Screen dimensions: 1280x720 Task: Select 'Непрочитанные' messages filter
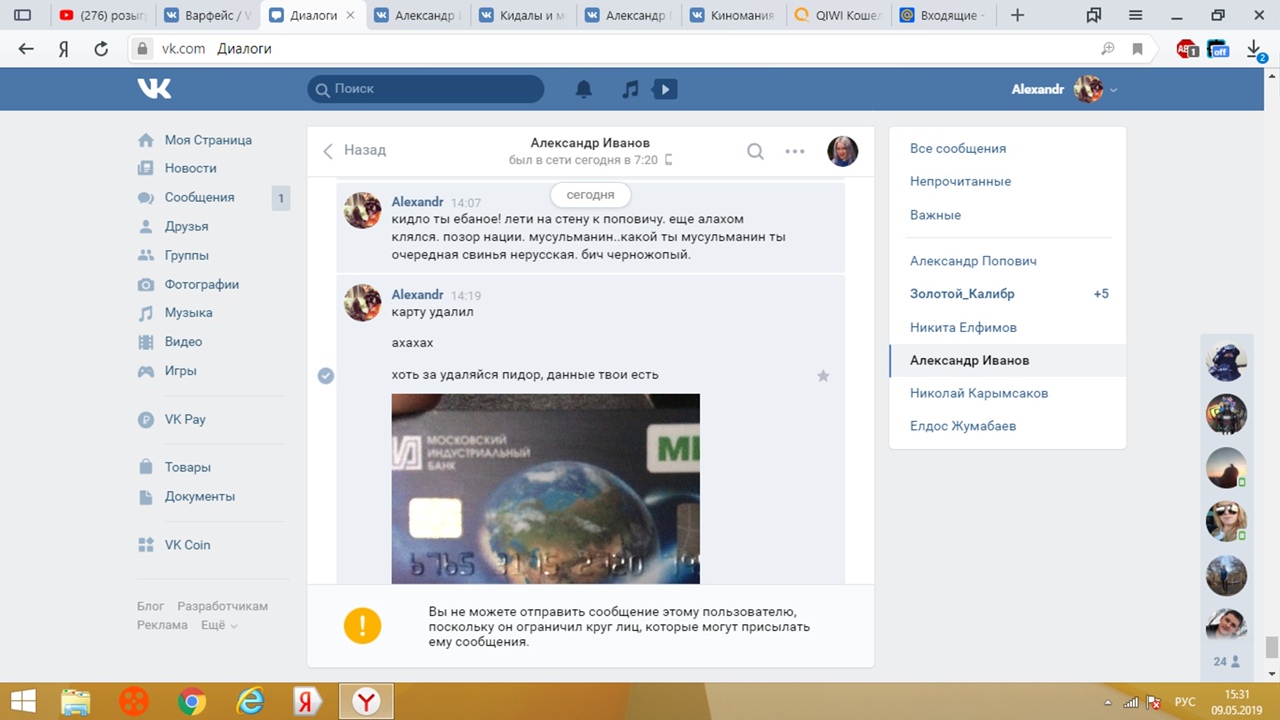point(960,181)
